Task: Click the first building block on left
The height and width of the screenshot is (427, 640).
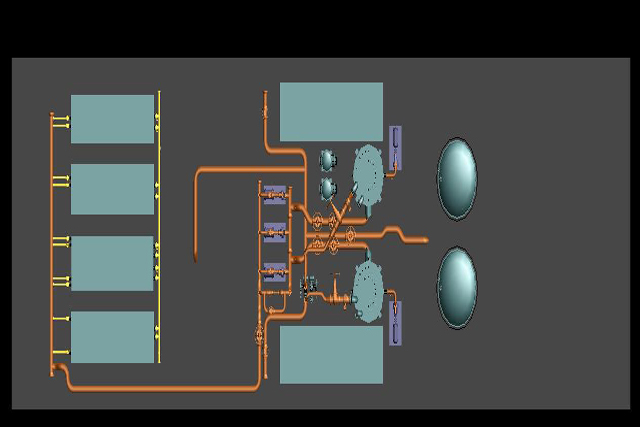Action: (x=112, y=119)
